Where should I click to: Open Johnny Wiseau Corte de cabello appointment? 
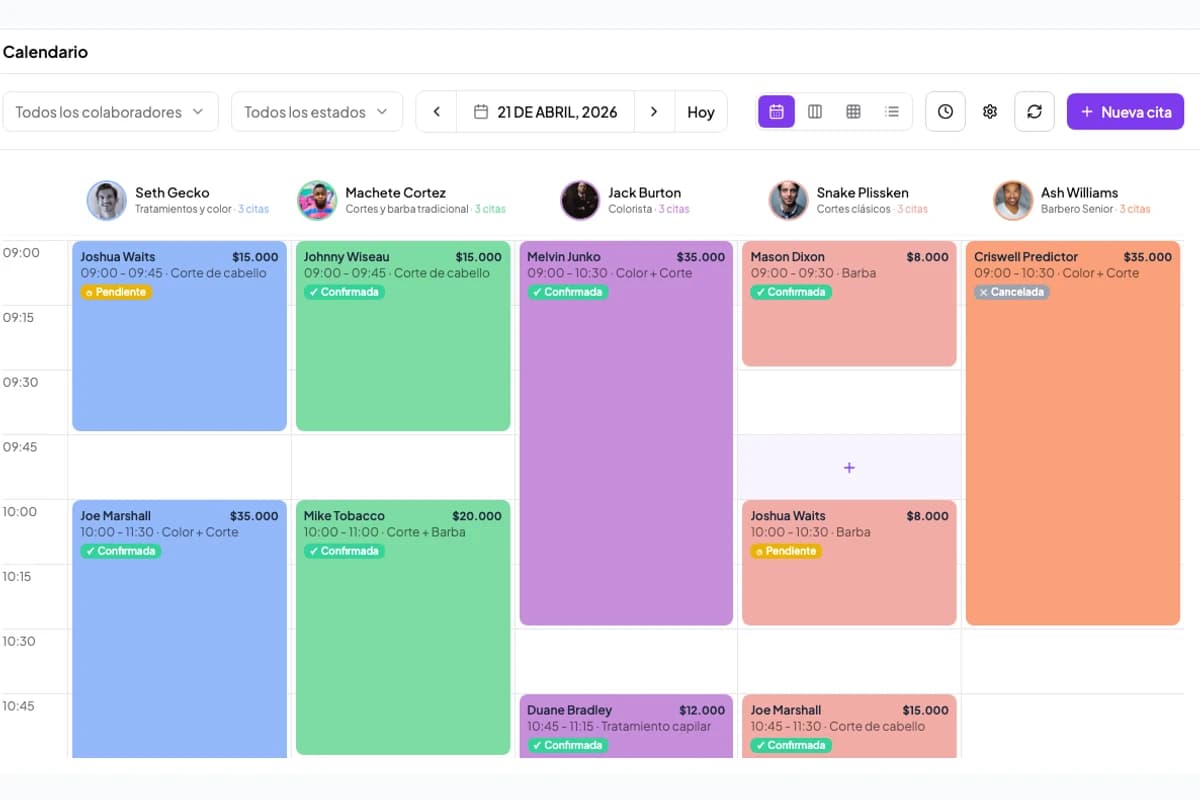pos(403,336)
